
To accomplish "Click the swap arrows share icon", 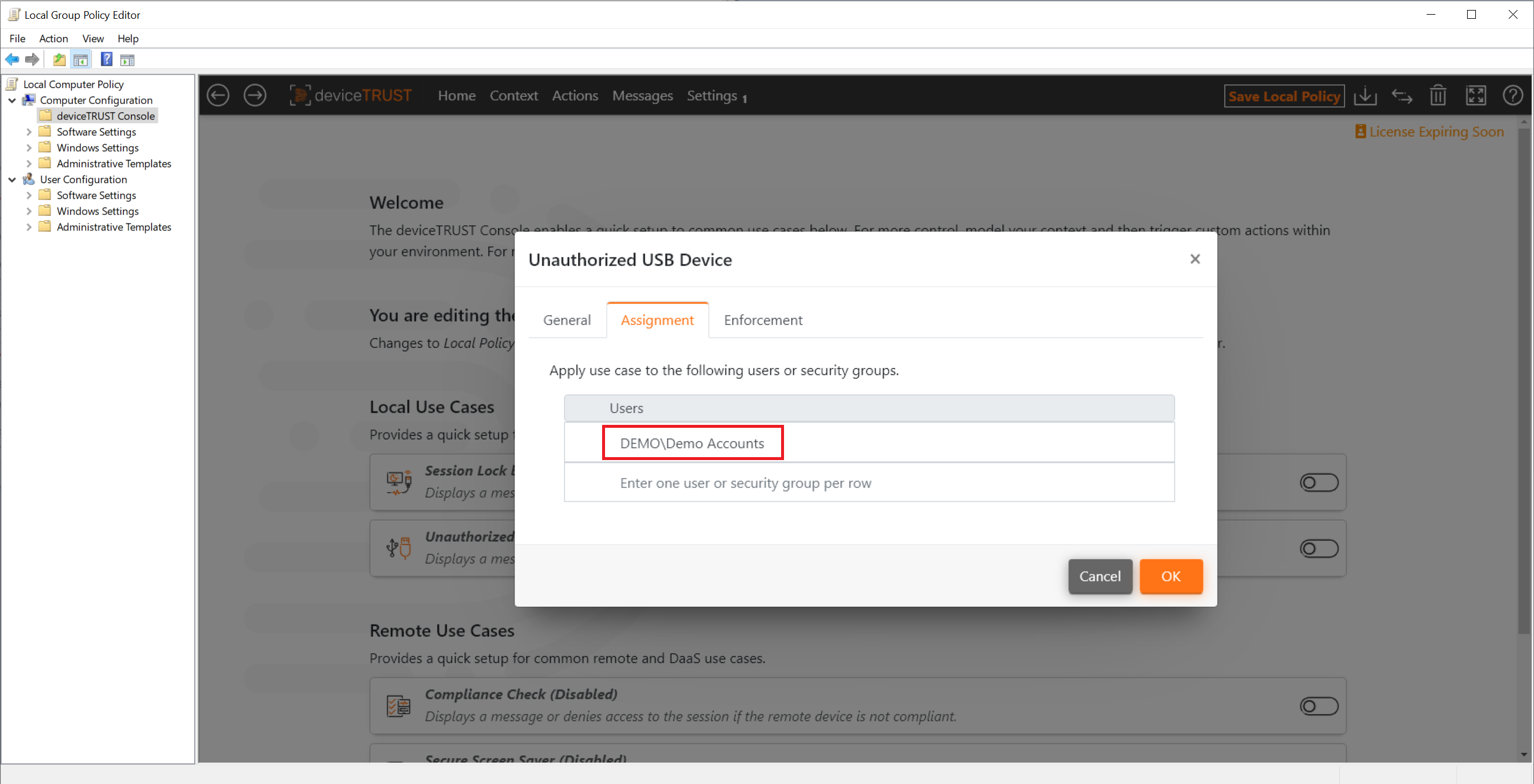I will coord(1402,95).
